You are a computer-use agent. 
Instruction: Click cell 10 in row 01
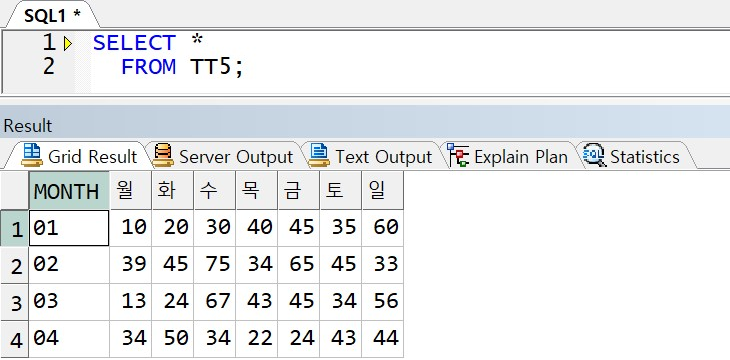[x=130, y=228]
